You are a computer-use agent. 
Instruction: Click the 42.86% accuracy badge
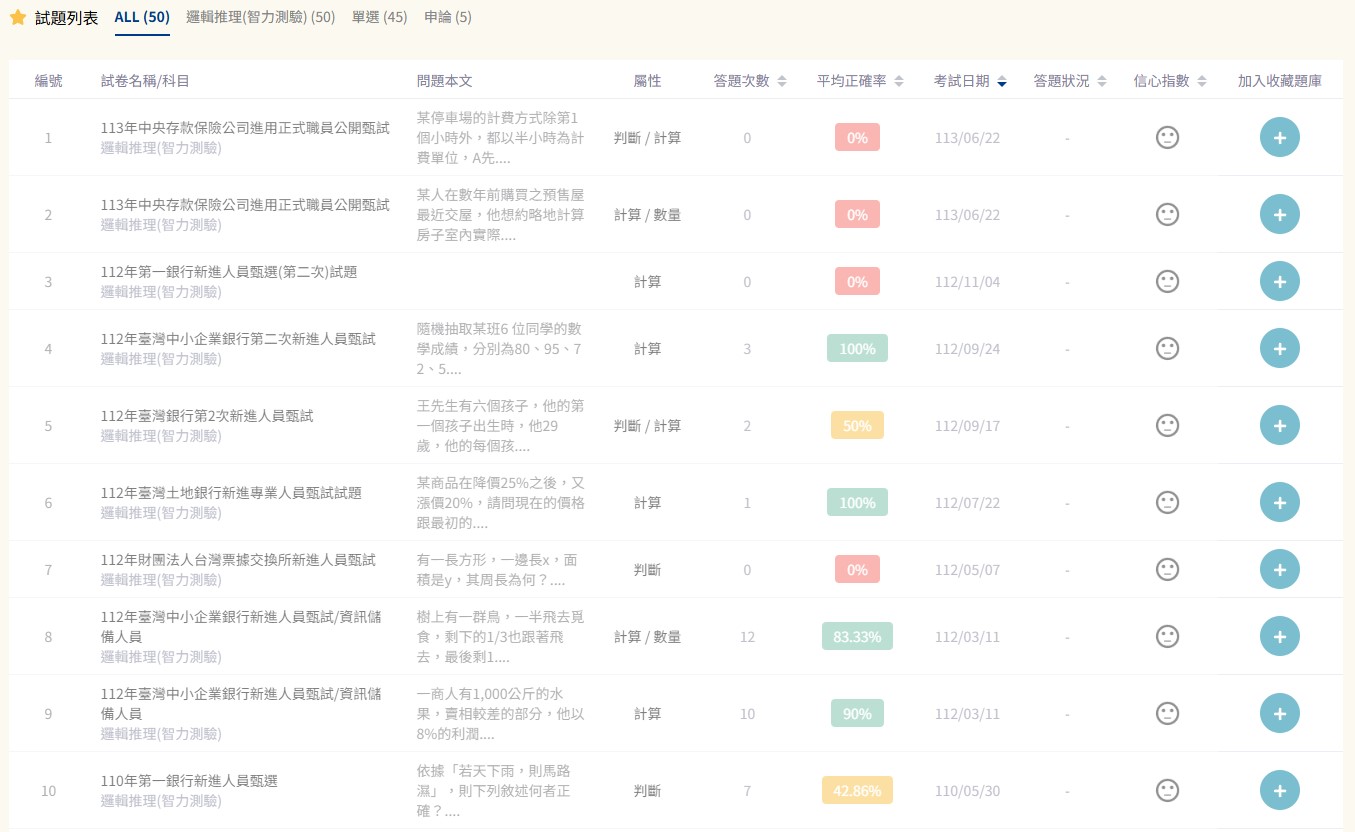coord(857,790)
